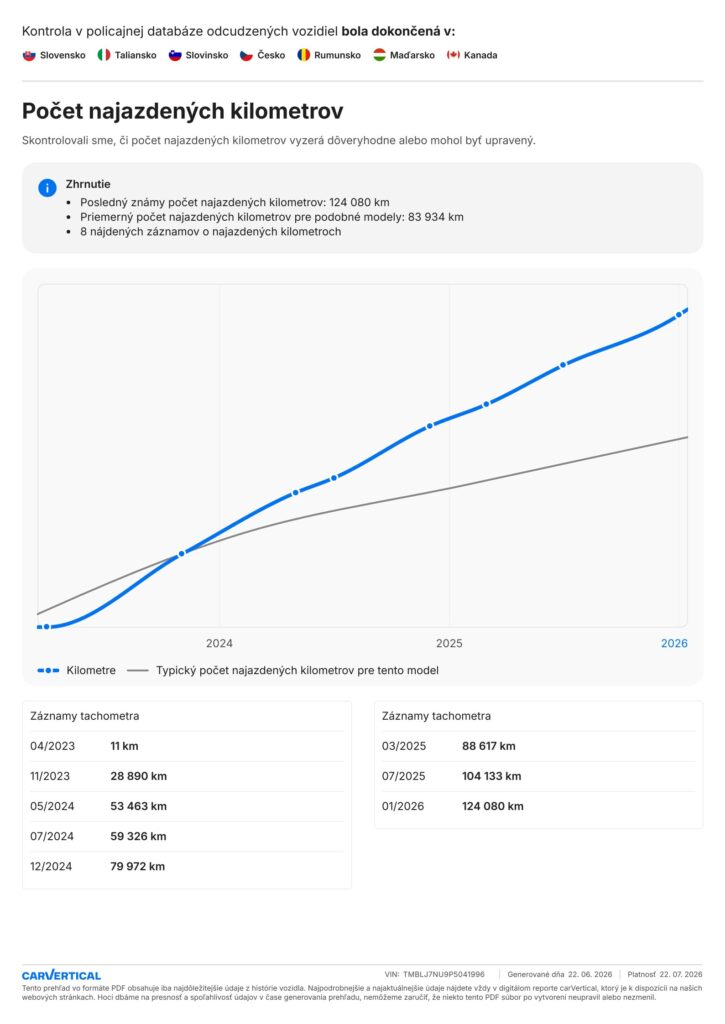725x1024 pixels.
Task: Click the blue info icon beside Zhrnutie
Action: point(48,188)
